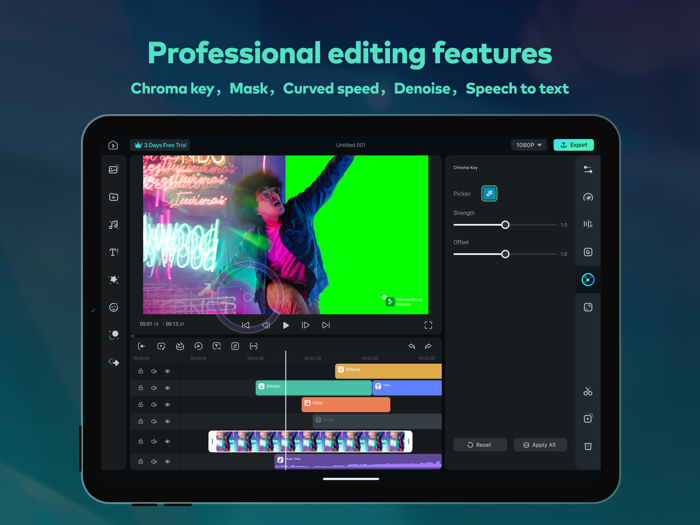700x525 pixels.
Task: Click the circular arrow icon in timeline toolbar
Action: [198, 346]
